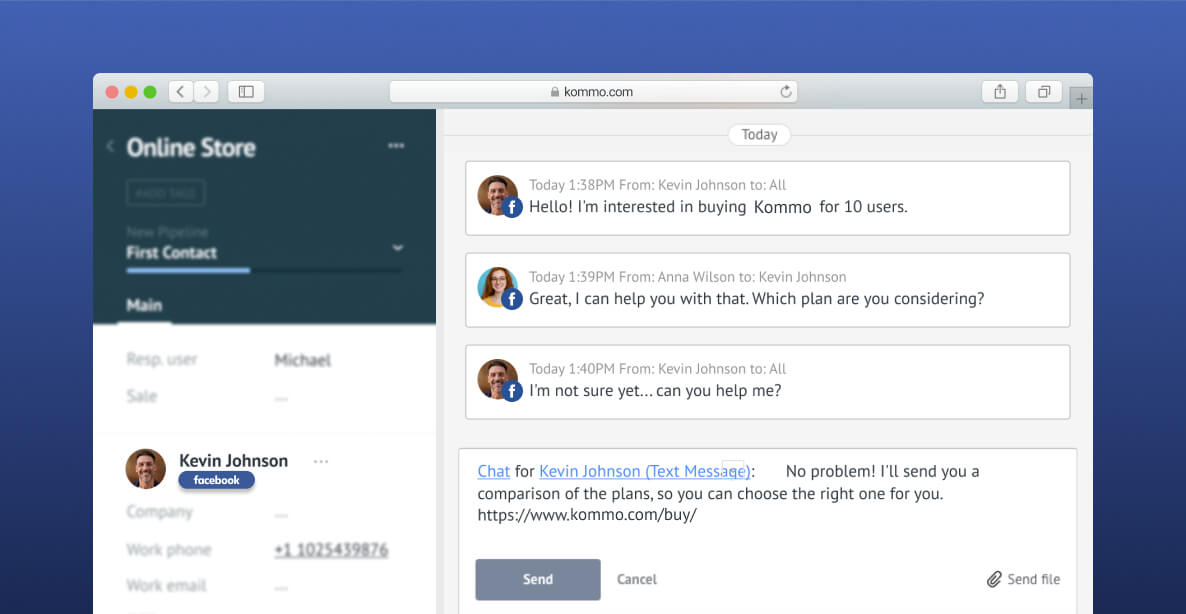The height and width of the screenshot is (614, 1186).
Task: Collapse the First Contact pipeline dropdown
Action: tap(397, 247)
